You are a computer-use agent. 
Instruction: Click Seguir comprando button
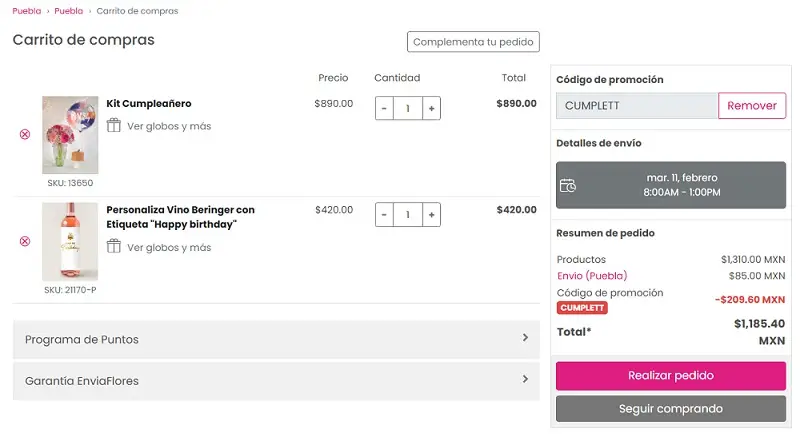coord(671,409)
